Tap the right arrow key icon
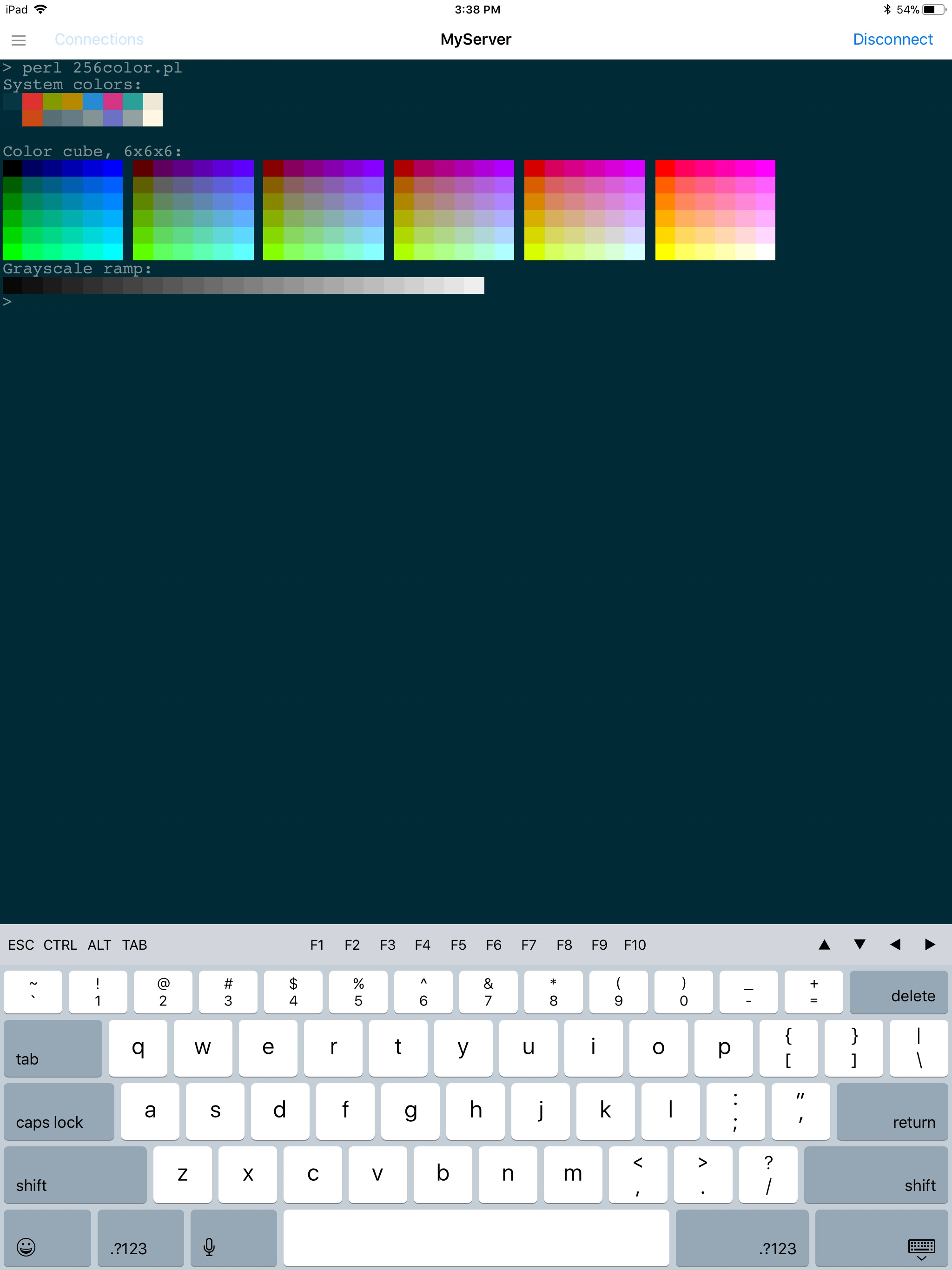952x1270 pixels. 930,945
